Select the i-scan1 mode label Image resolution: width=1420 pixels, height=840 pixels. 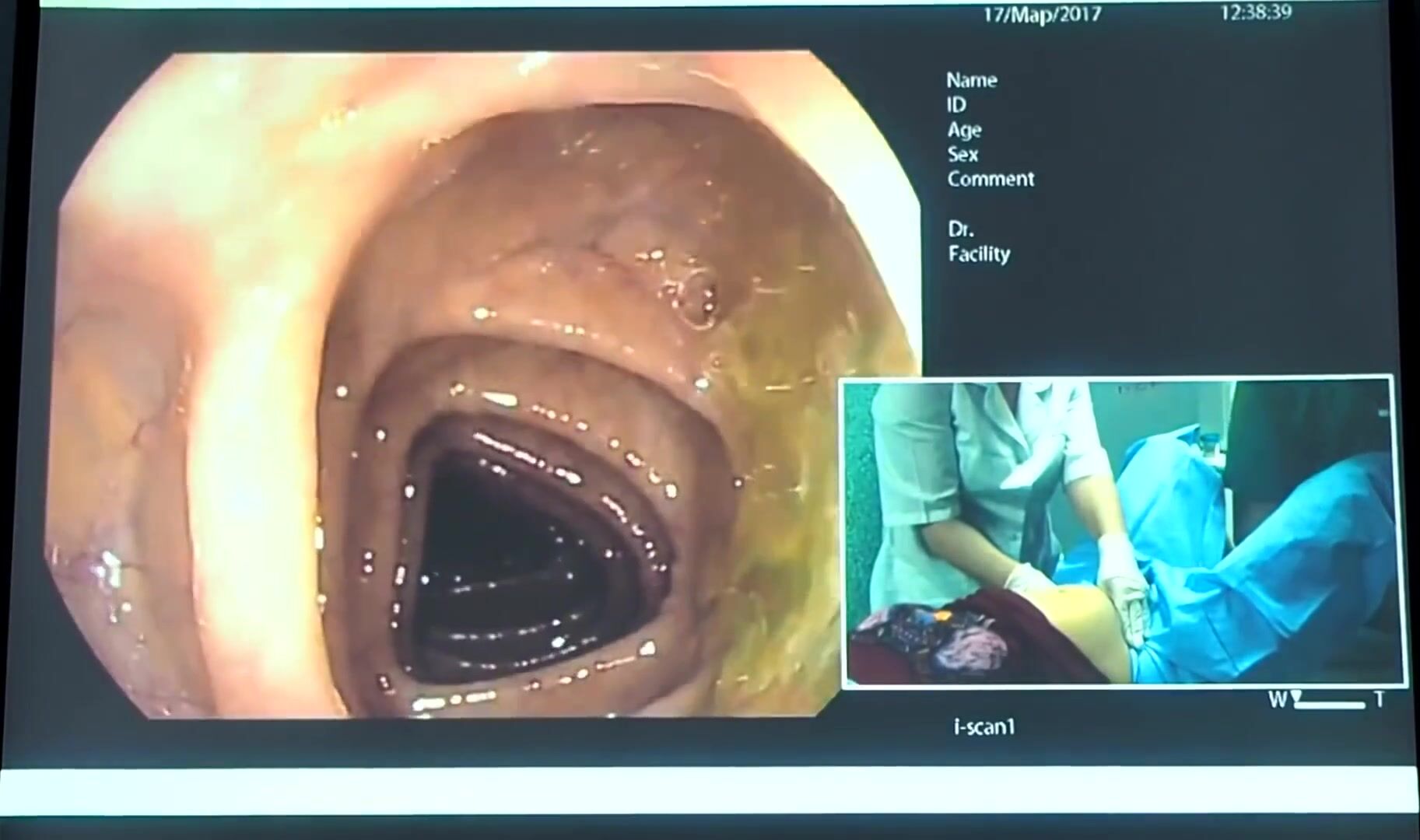(x=984, y=727)
